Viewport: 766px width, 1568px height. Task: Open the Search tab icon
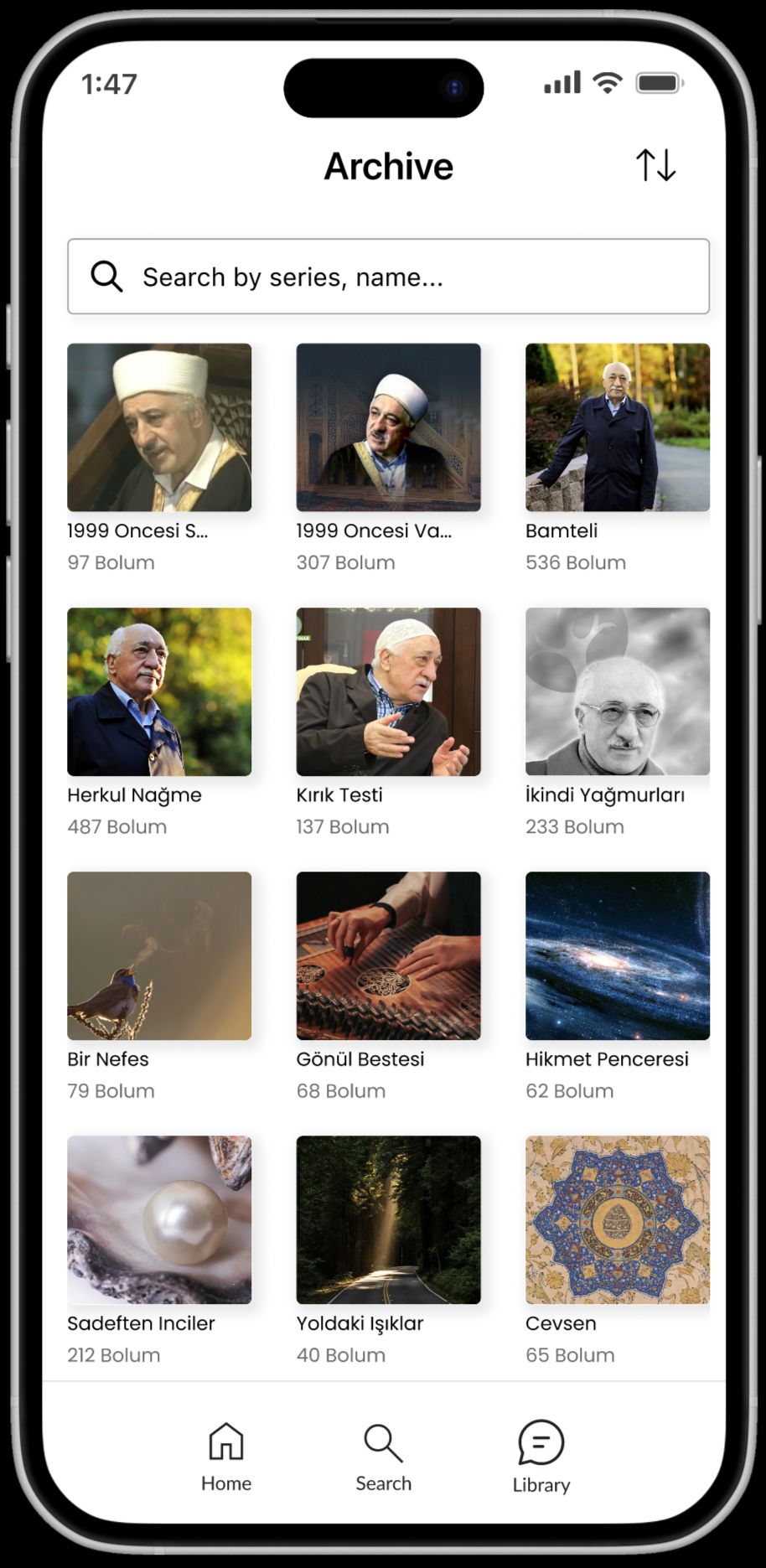383,1442
